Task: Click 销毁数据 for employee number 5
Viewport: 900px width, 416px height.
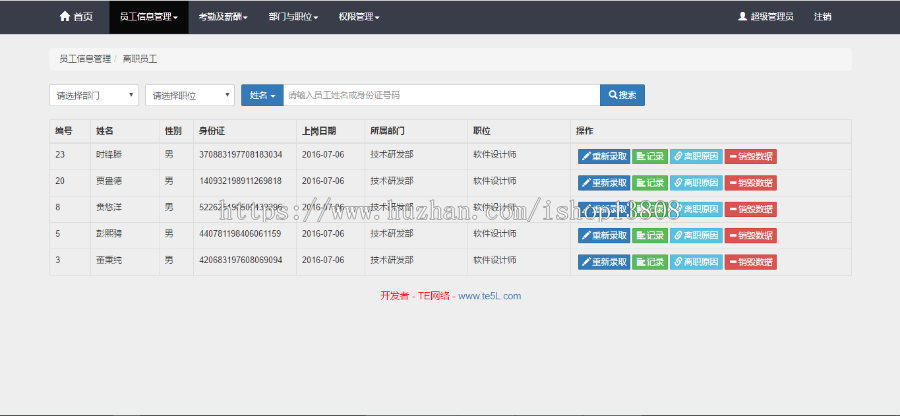Action: [x=751, y=235]
